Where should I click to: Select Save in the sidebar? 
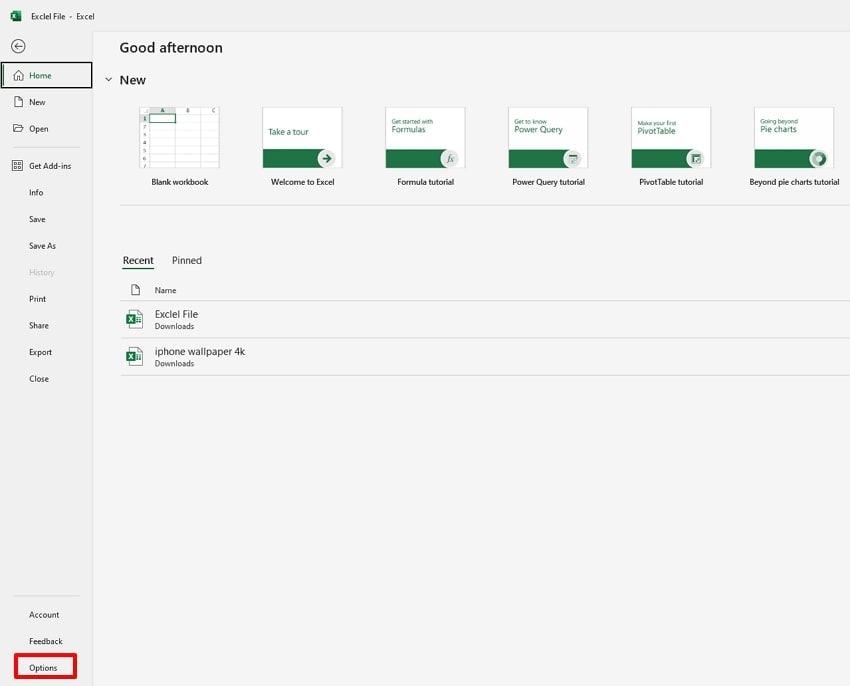(37, 219)
